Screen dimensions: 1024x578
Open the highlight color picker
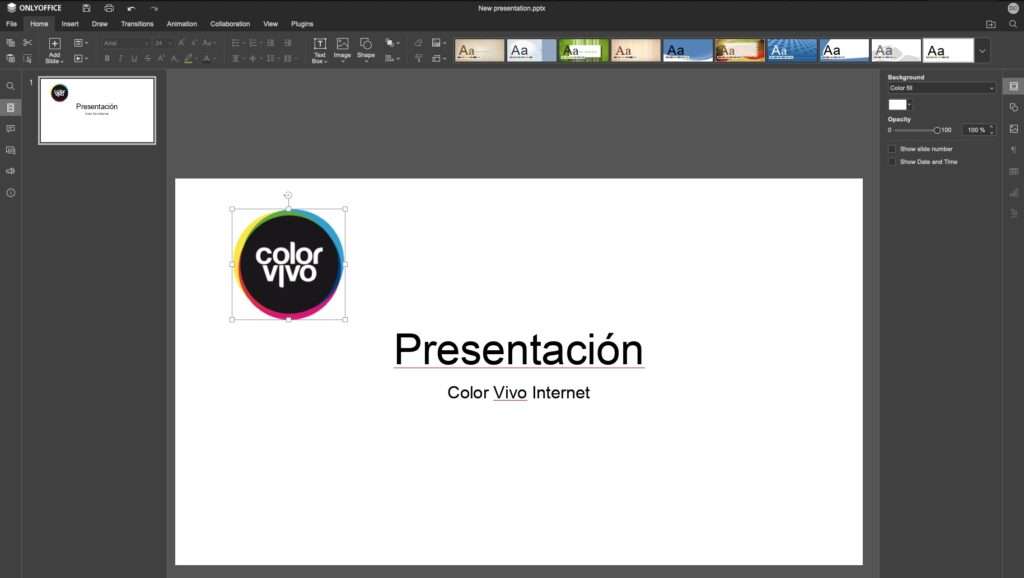pyautogui.click(x=189, y=59)
